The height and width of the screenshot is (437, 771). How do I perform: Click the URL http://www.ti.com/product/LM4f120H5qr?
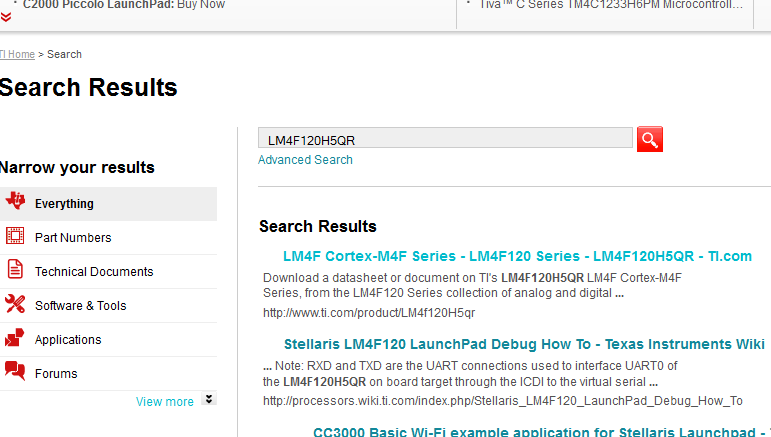(369, 313)
